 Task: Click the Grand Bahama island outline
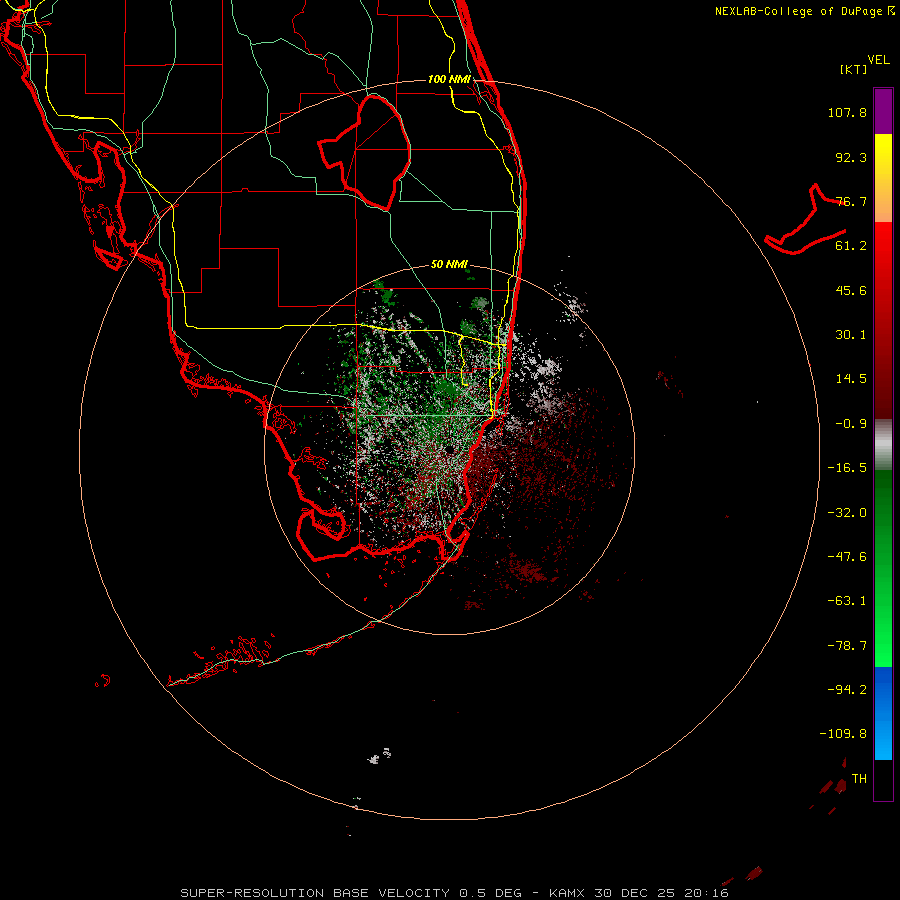click(x=806, y=221)
